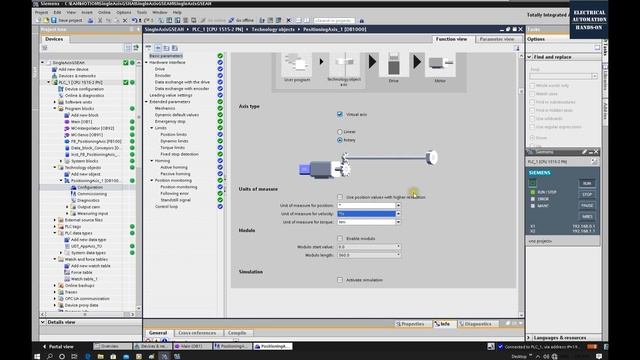Viewport: 640px width, 360px height.
Task: Click the Add new device icon in tree
Action: (54, 69)
